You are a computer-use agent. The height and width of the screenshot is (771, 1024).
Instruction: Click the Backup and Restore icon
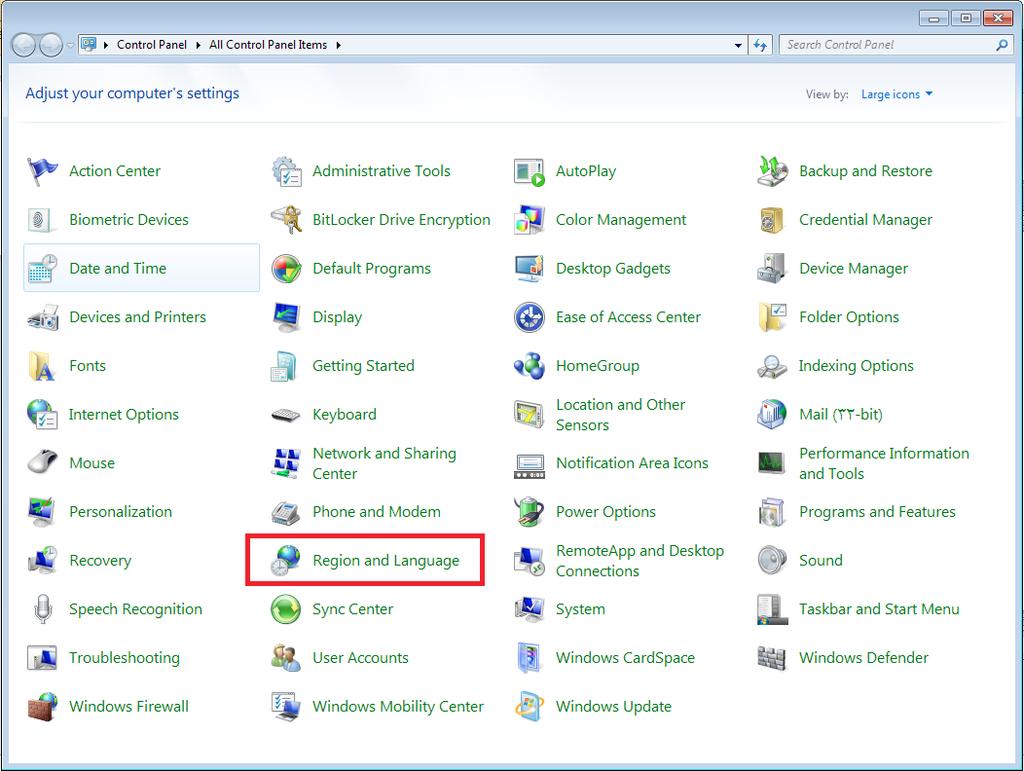pos(773,171)
